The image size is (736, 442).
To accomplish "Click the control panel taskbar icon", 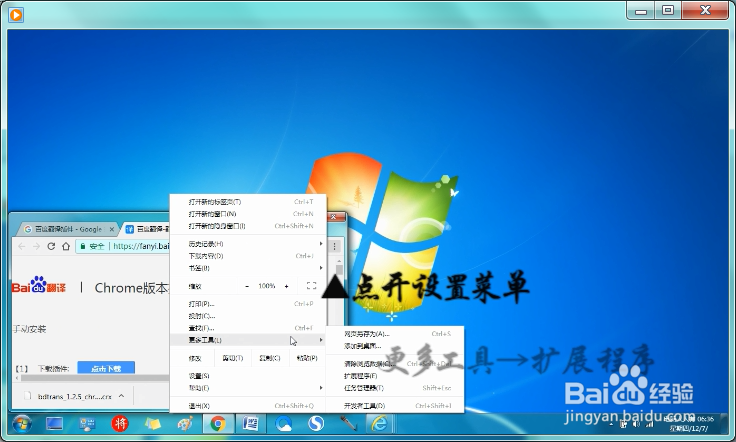I will 87,424.
